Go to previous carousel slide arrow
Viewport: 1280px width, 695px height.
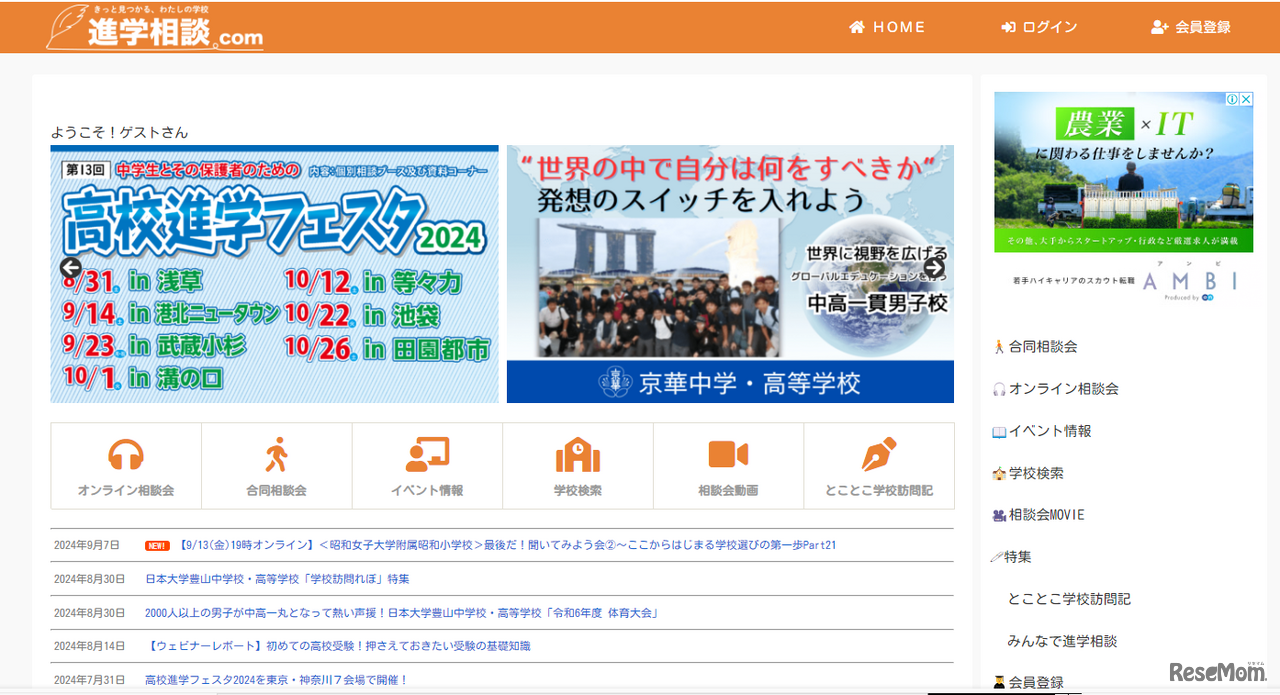(x=70, y=267)
